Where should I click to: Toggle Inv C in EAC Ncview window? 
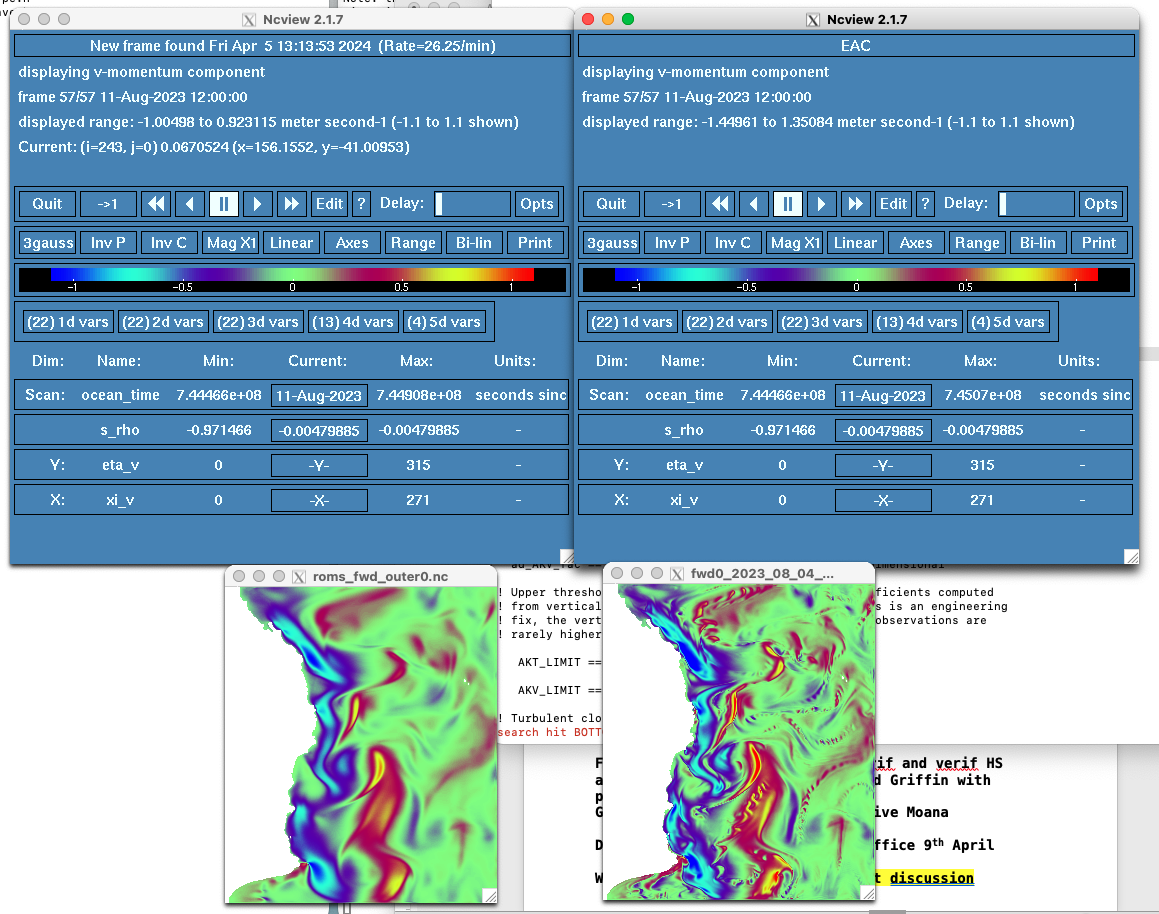(x=733, y=243)
